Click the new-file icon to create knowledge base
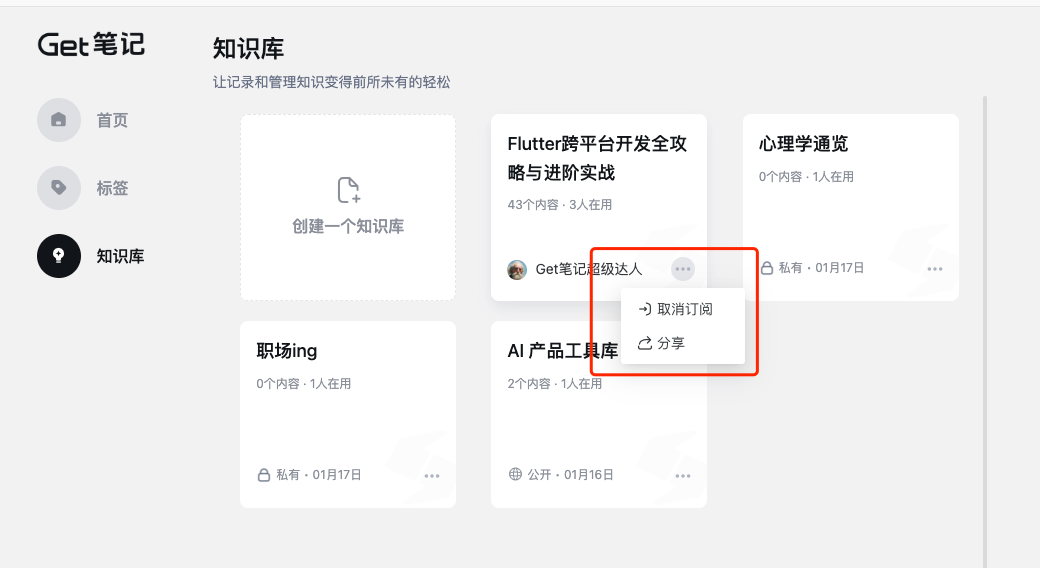This screenshot has width=1040, height=568. pos(348,190)
